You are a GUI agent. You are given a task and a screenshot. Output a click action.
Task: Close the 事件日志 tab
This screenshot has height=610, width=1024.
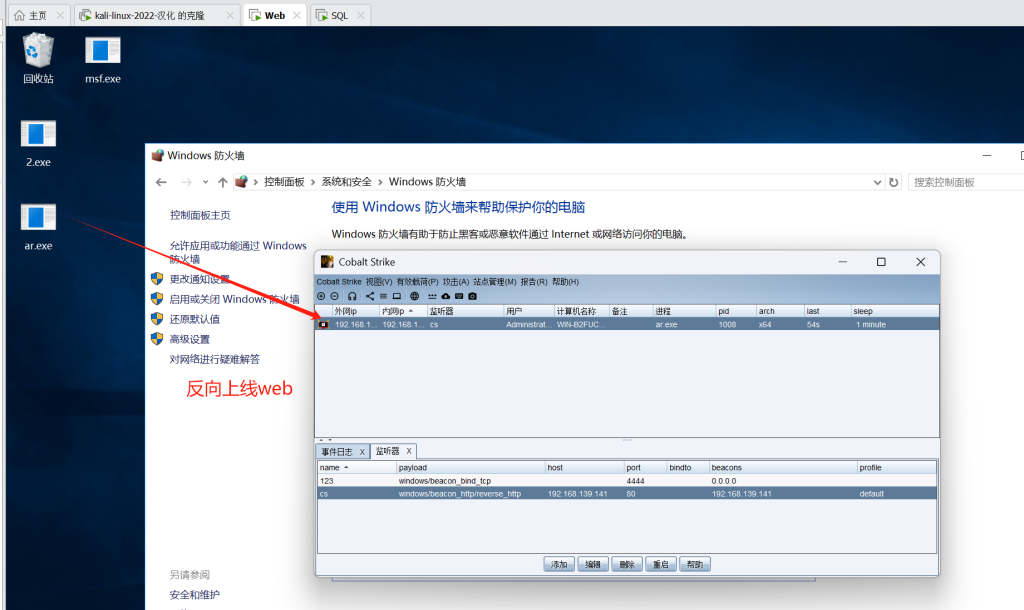point(362,452)
